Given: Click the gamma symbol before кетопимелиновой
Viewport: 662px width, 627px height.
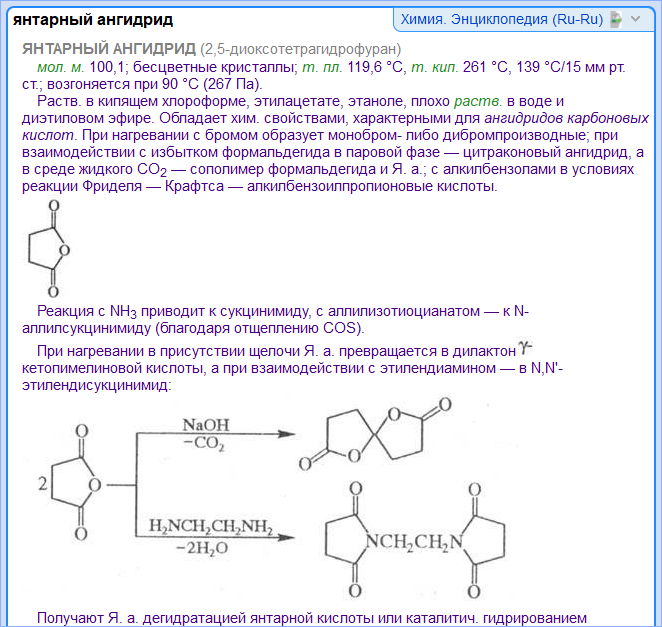Looking at the screenshot, I should (525, 348).
